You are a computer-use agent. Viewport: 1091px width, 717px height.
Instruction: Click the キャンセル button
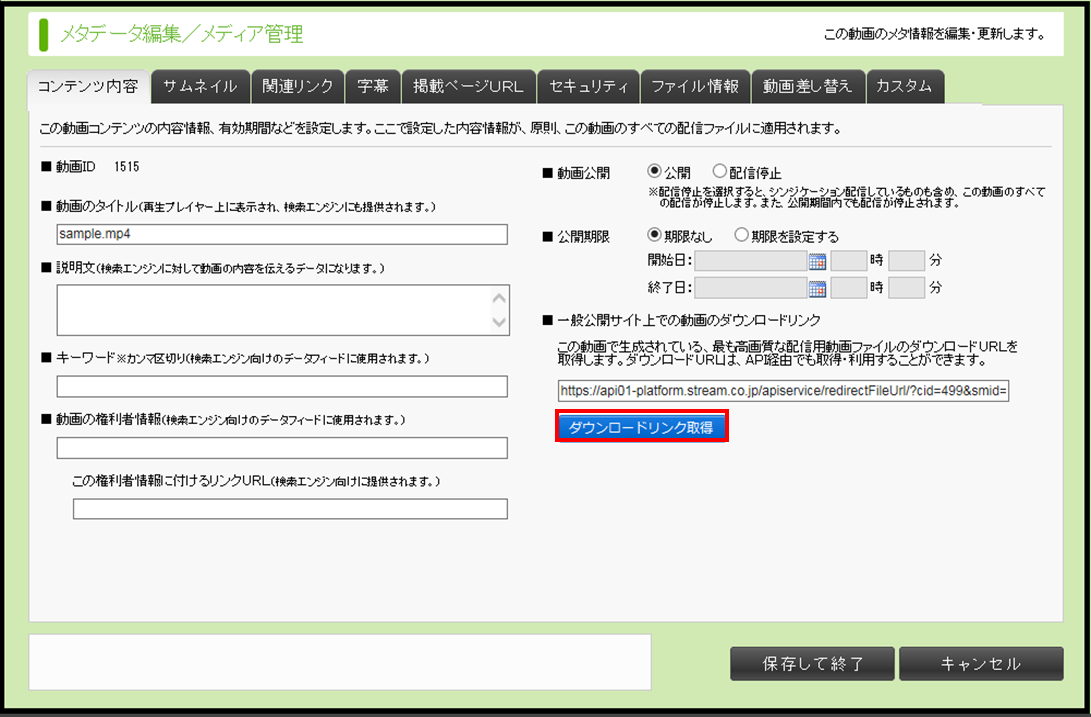click(980, 664)
